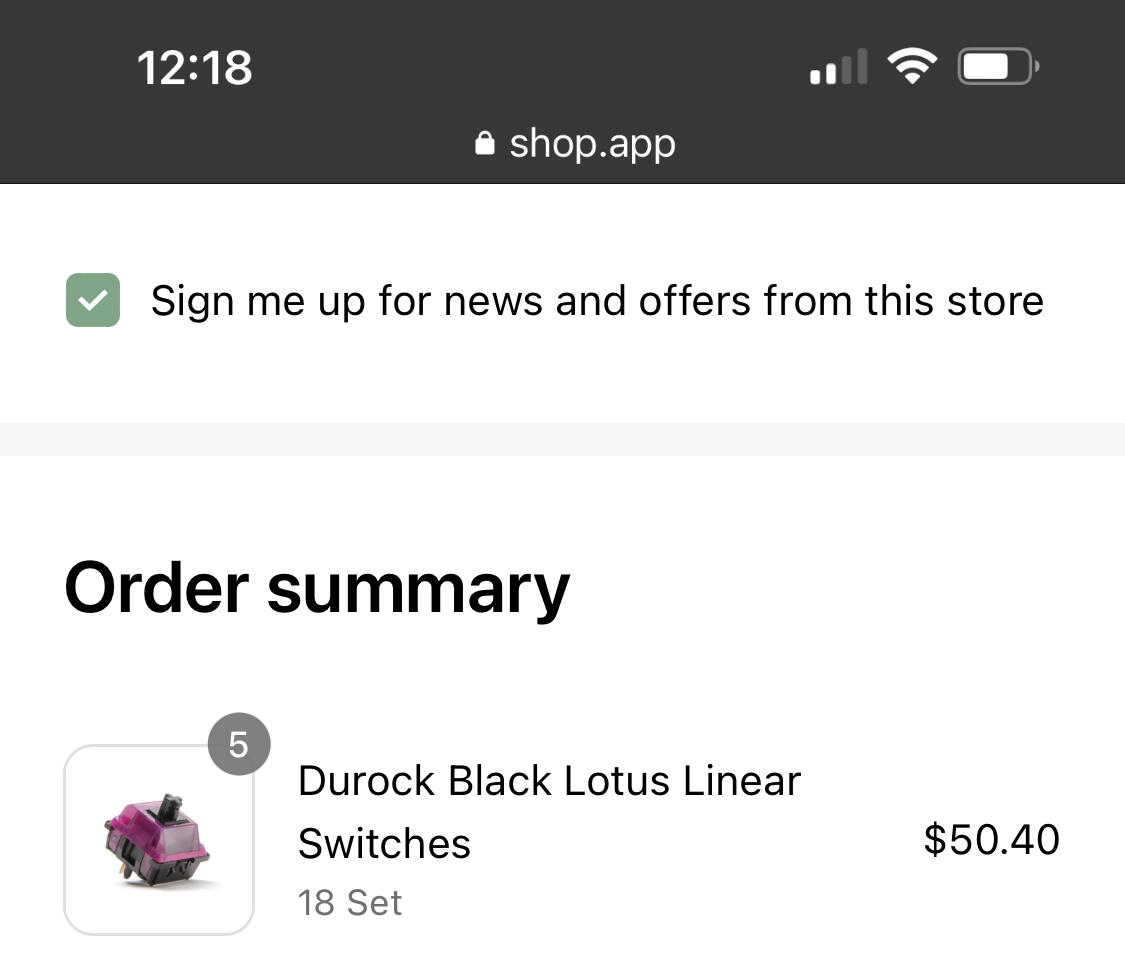Tap the $50.40 item price
Viewport: 1125px width, 976px height.
click(992, 839)
